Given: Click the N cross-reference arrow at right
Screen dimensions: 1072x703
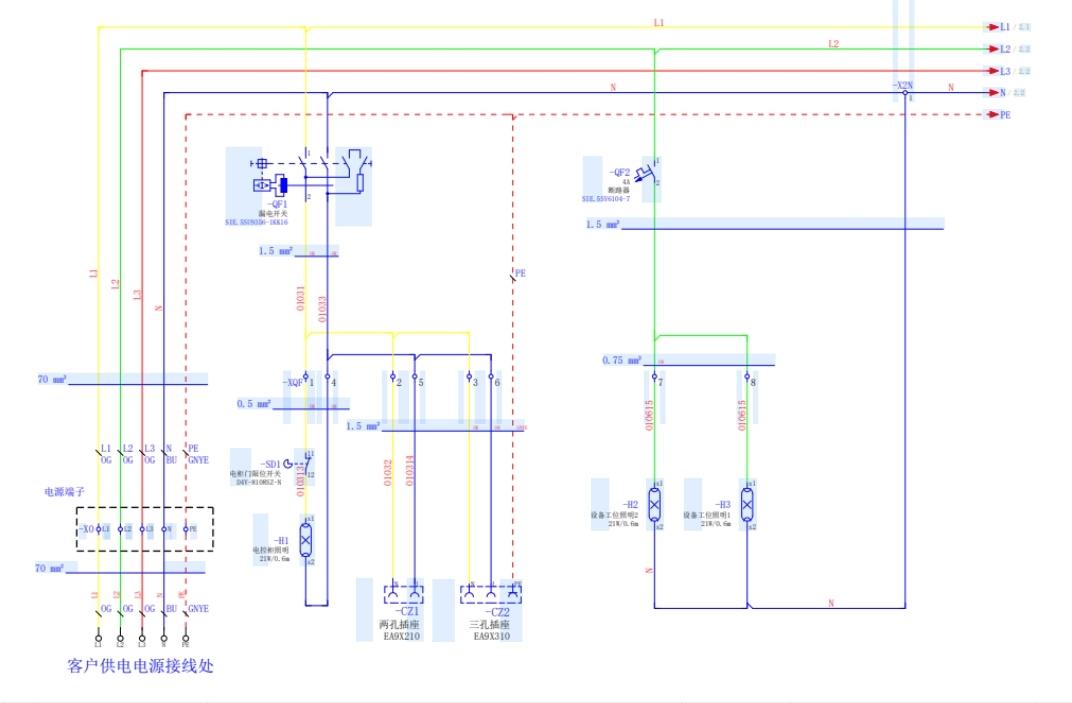Looking at the screenshot, I should 991,93.
